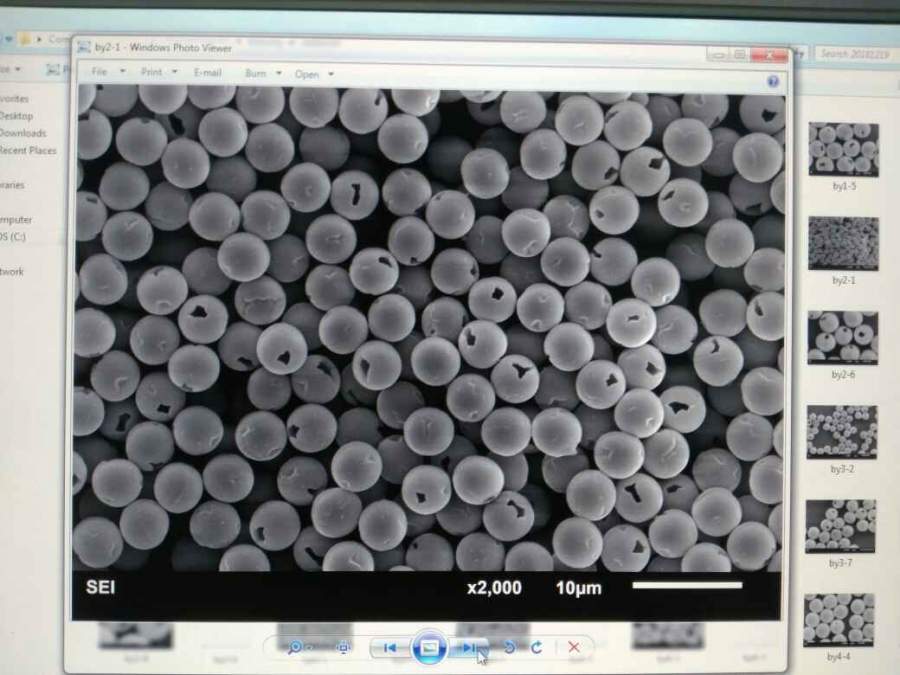The height and width of the screenshot is (675, 900).
Task: Select the by1-5 thumbnail
Action: (x=843, y=149)
